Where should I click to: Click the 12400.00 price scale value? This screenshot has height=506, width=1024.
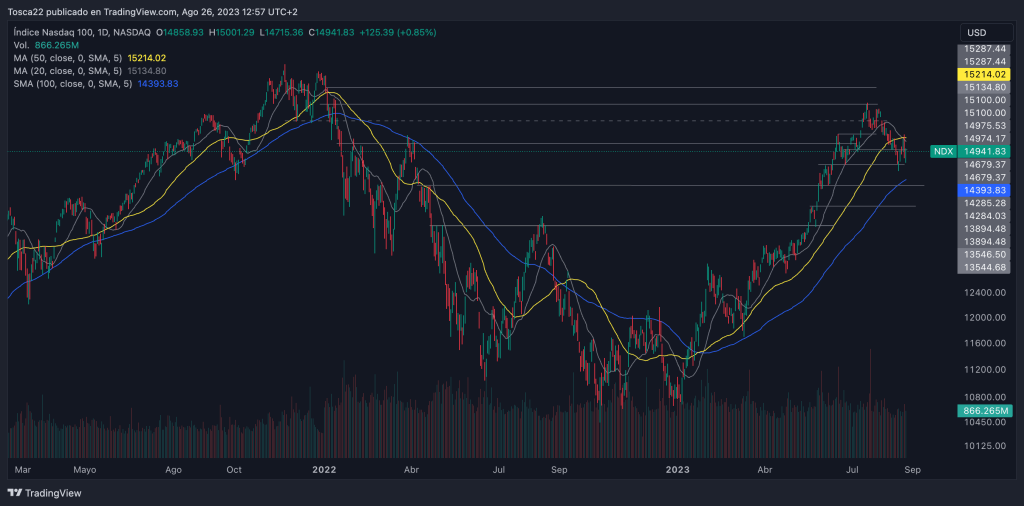pos(986,293)
